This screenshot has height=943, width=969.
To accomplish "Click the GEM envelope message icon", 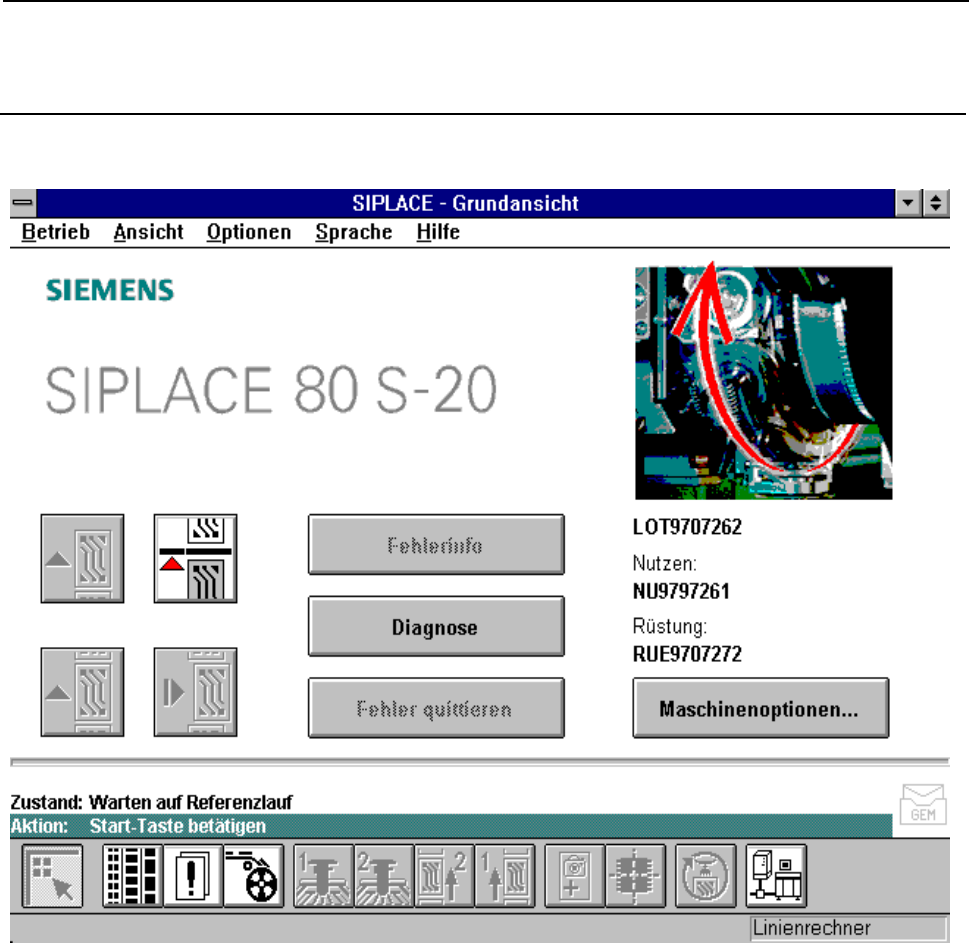I will 922,804.
